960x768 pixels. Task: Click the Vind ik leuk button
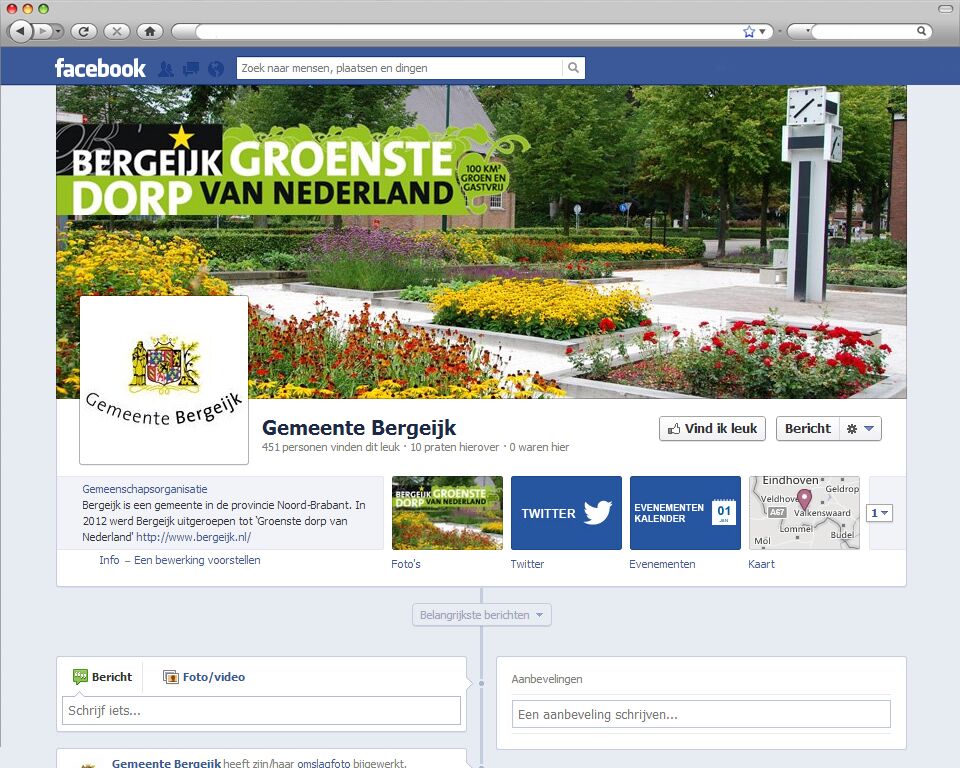713,429
